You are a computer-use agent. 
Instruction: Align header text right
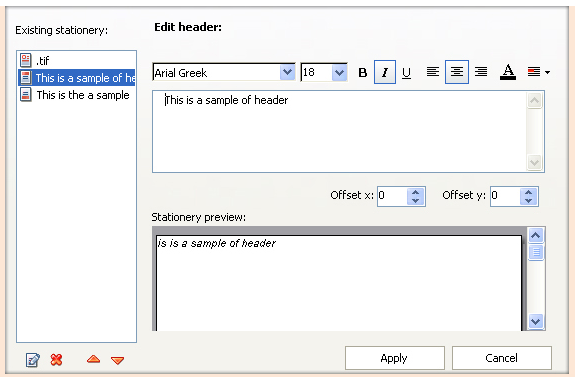(x=481, y=72)
